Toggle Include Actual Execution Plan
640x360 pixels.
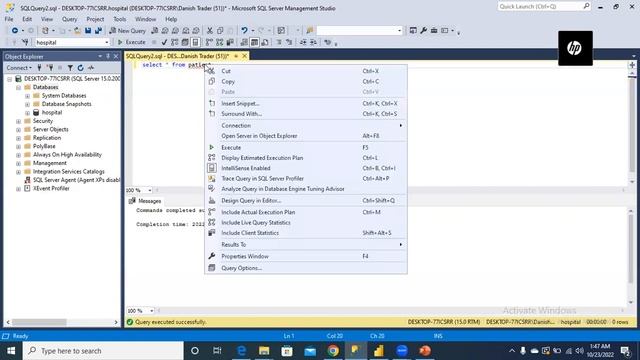pyautogui.click(x=306, y=212)
